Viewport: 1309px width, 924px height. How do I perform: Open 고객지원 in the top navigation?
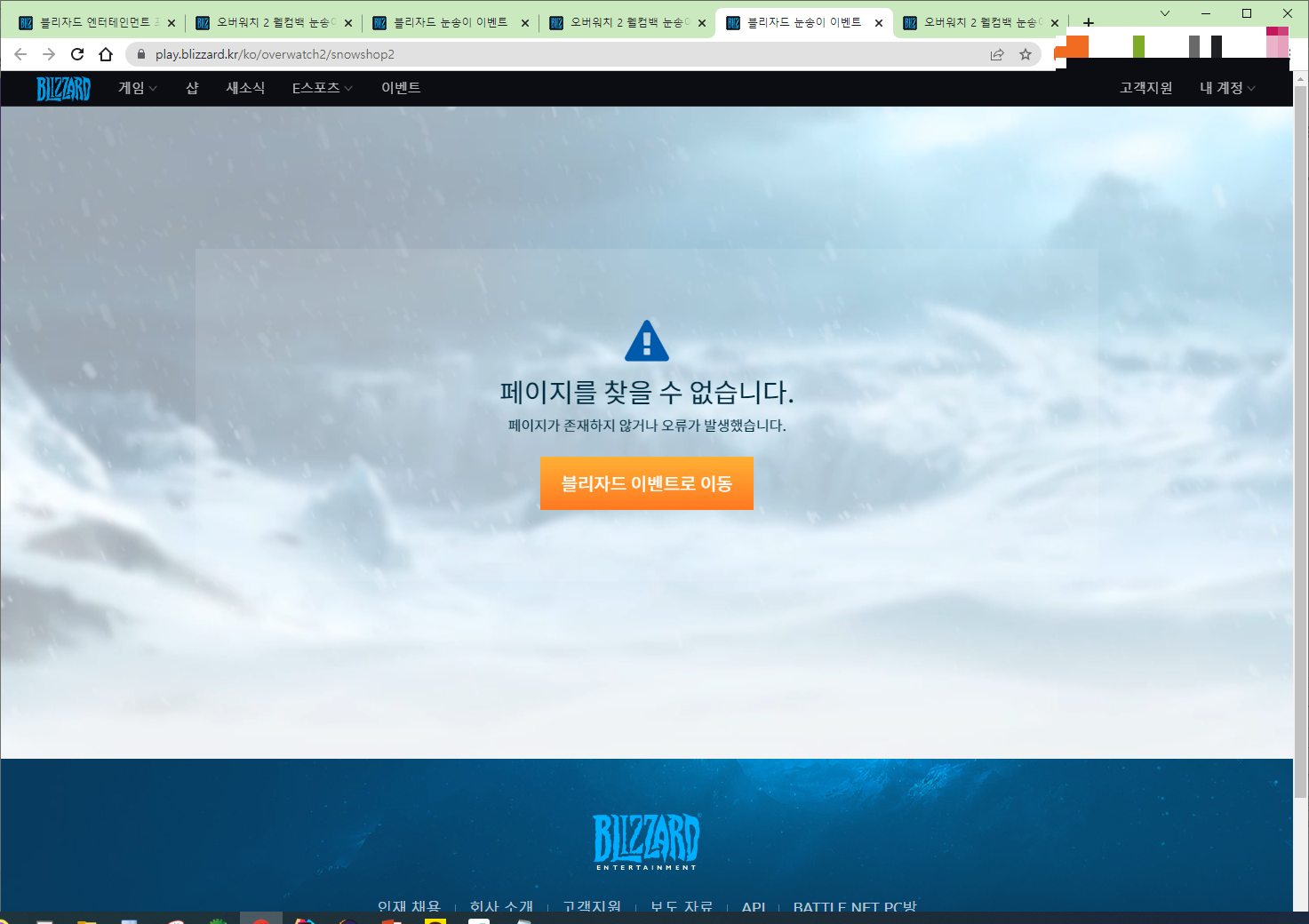[1146, 88]
